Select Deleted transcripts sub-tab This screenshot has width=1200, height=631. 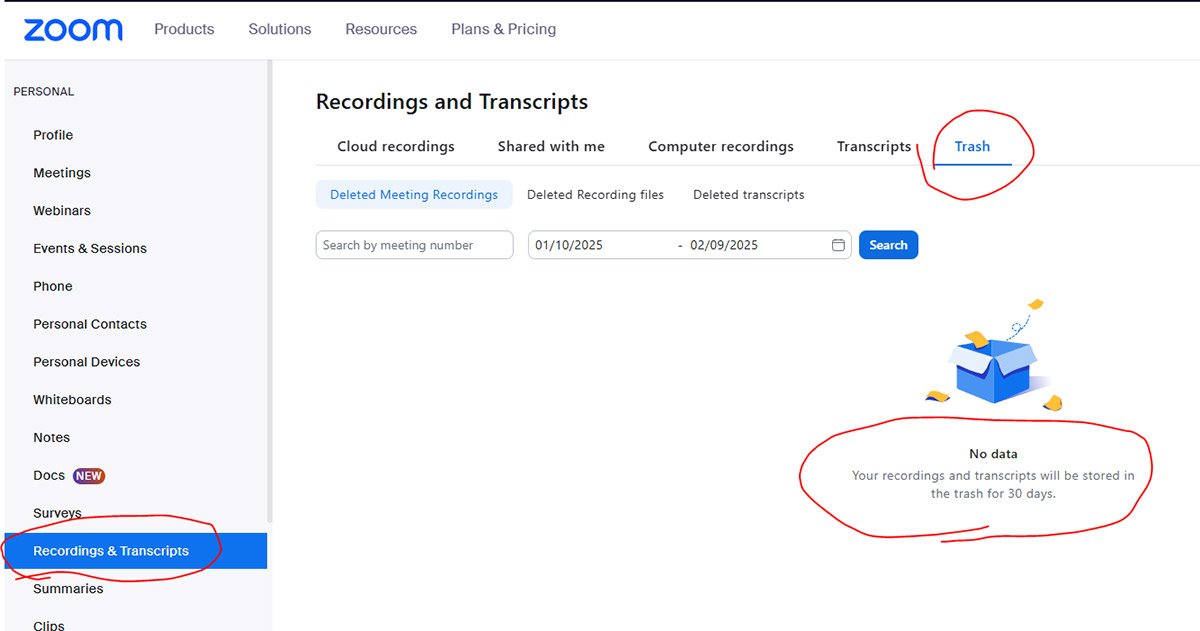pyautogui.click(x=749, y=195)
